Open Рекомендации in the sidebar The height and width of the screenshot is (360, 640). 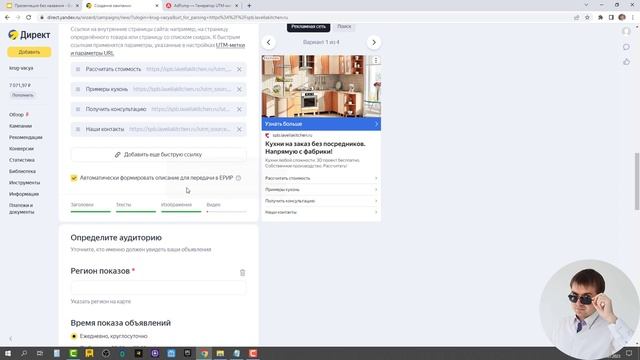pos(26,138)
